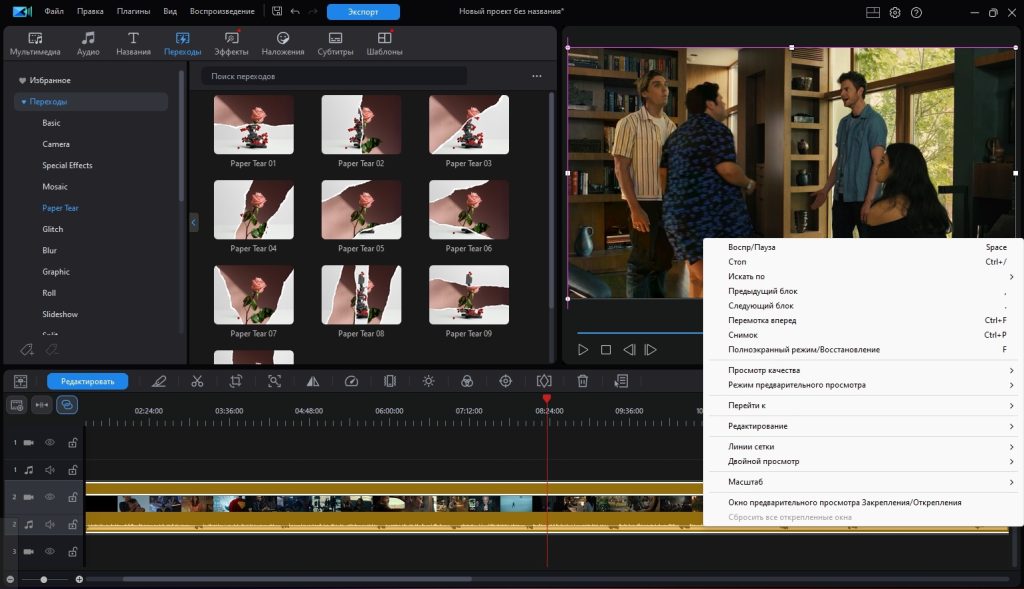This screenshot has height=589, width=1024.
Task: Delete clip with the trash bin icon
Action: [x=582, y=381]
